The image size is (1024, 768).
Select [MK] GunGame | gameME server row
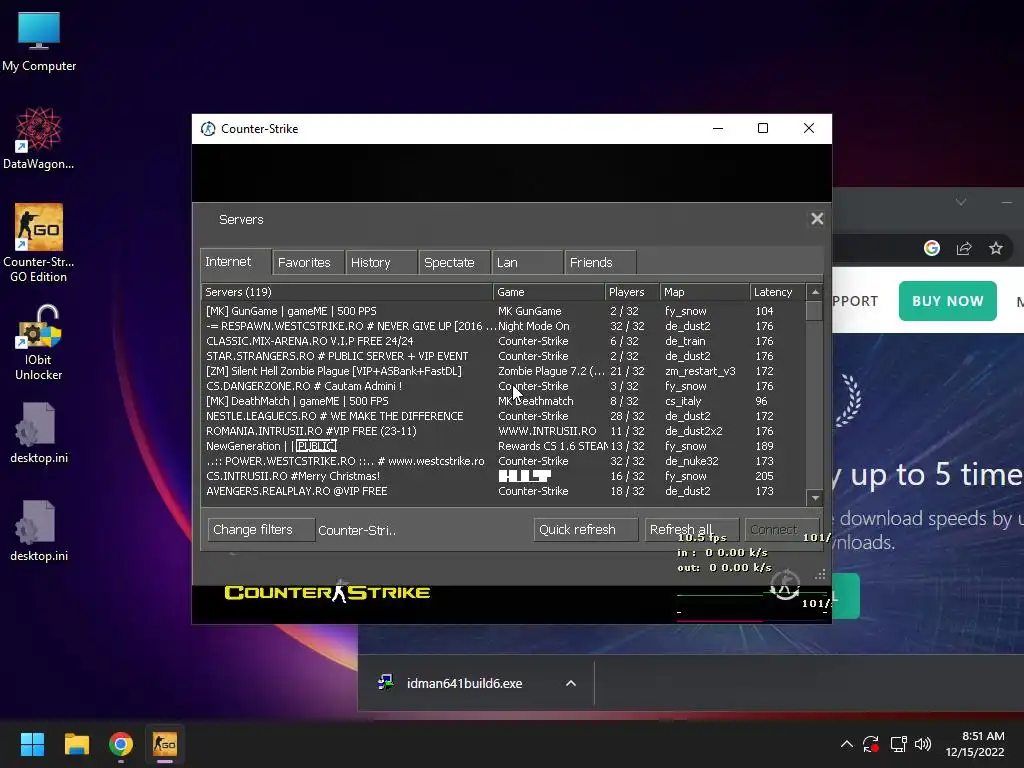click(x=504, y=311)
